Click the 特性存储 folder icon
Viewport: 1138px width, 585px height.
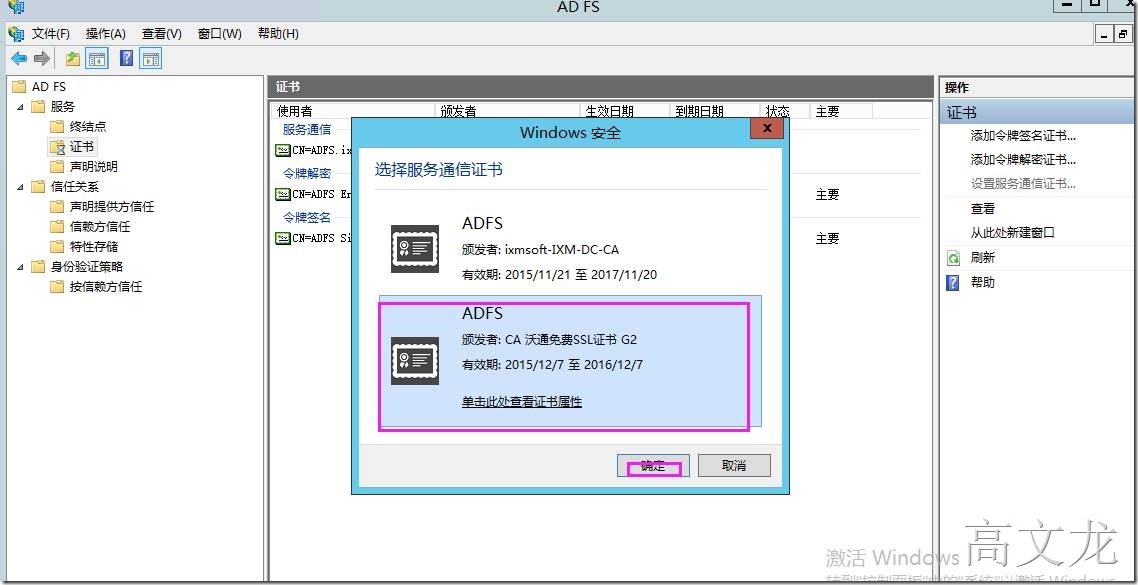click(57, 247)
